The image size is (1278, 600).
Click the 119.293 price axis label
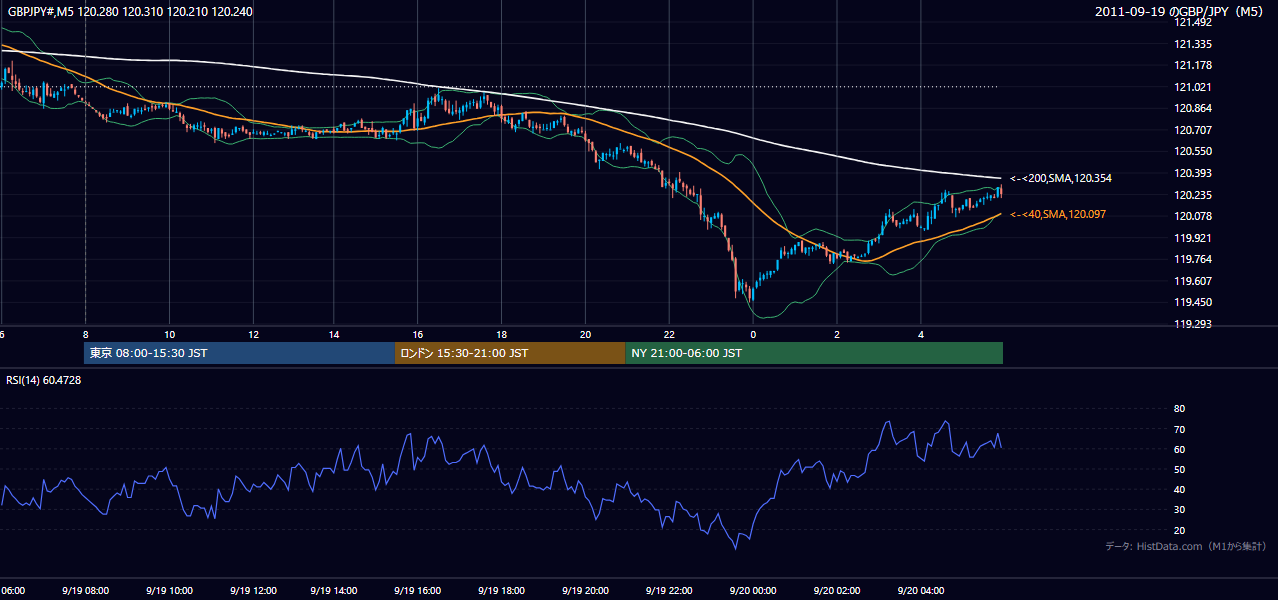pyautogui.click(x=1193, y=324)
